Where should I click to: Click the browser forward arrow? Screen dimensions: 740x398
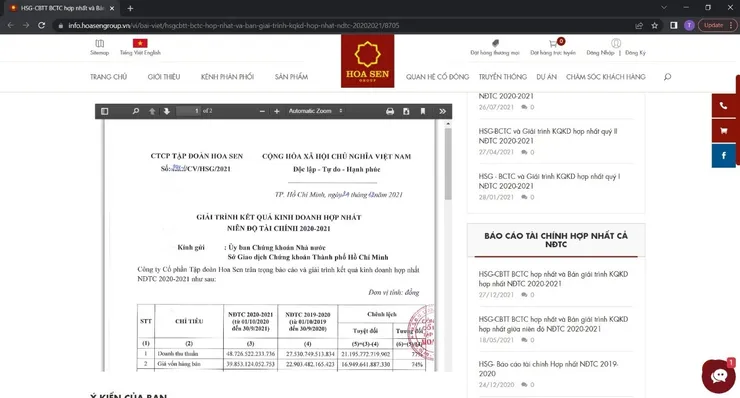point(26,25)
